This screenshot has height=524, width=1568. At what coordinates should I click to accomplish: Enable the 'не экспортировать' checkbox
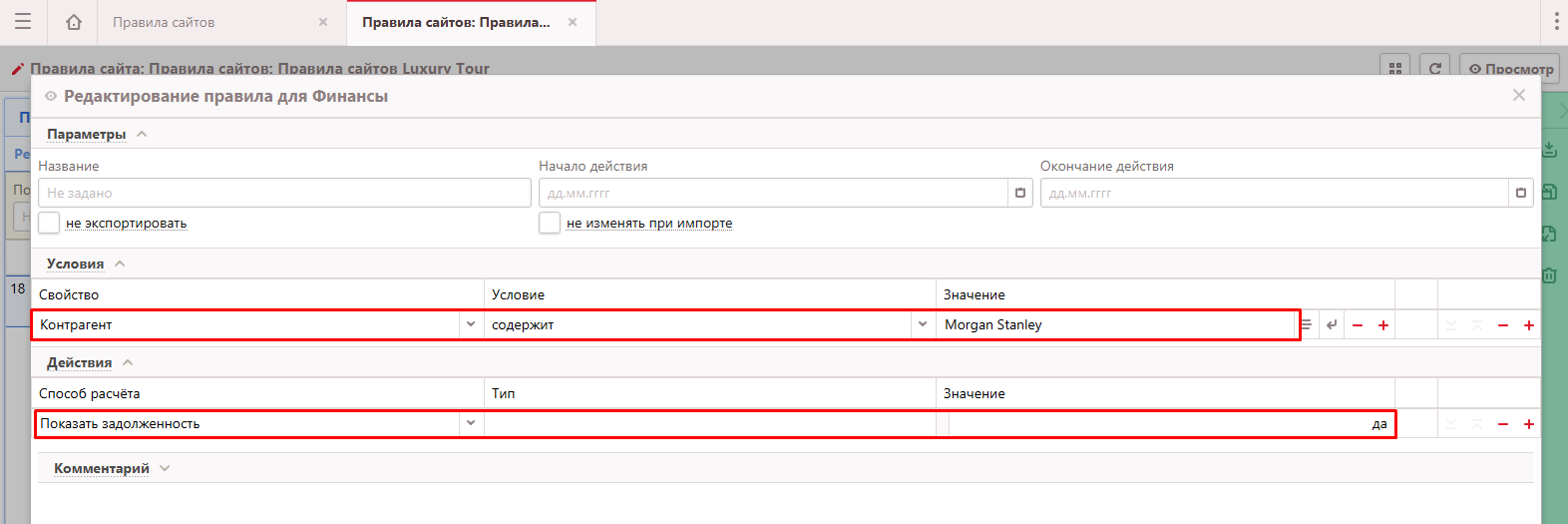pyautogui.click(x=49, y=223)
